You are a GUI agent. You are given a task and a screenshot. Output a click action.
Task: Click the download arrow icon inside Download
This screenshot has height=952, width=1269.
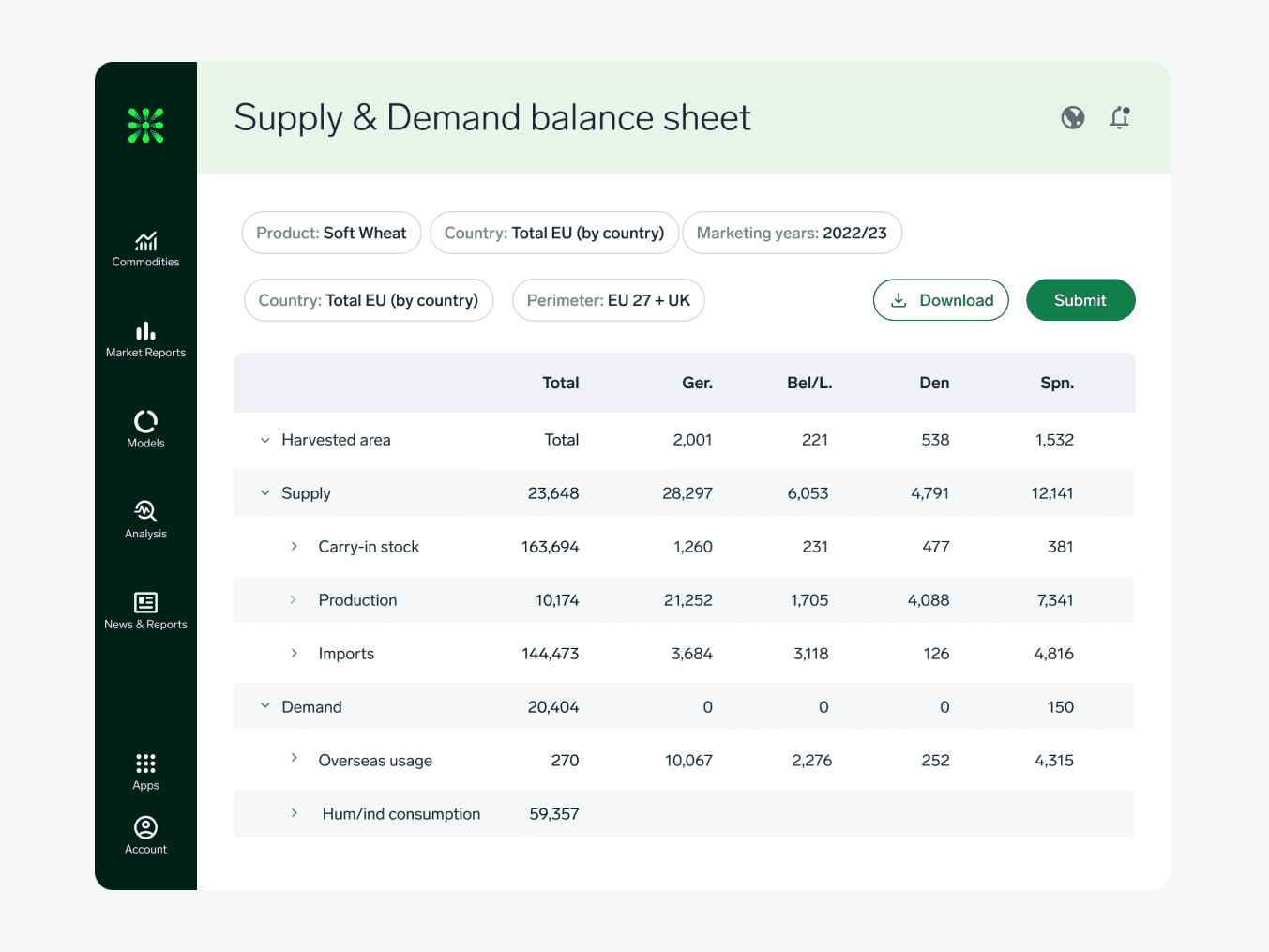click(x=899, y=300)
